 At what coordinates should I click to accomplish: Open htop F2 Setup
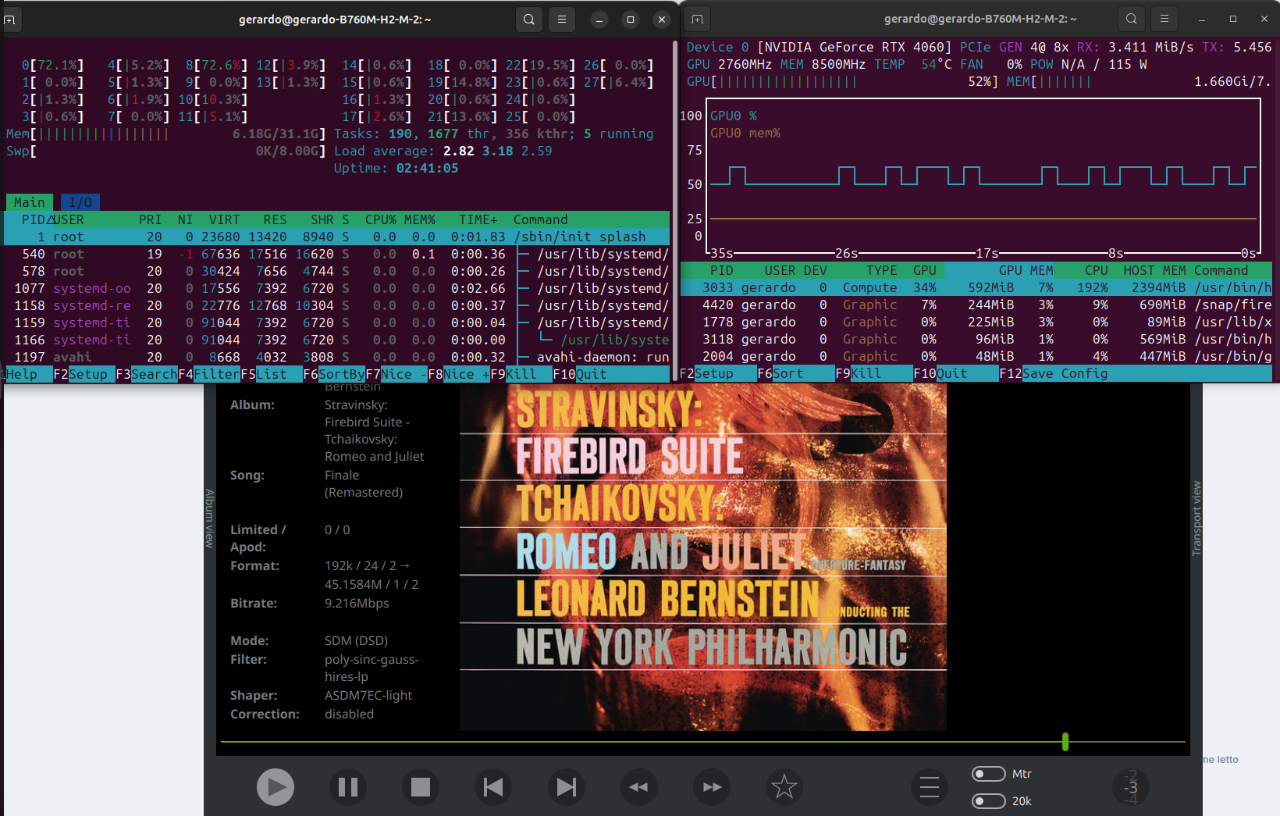click(x=83, y=374)
